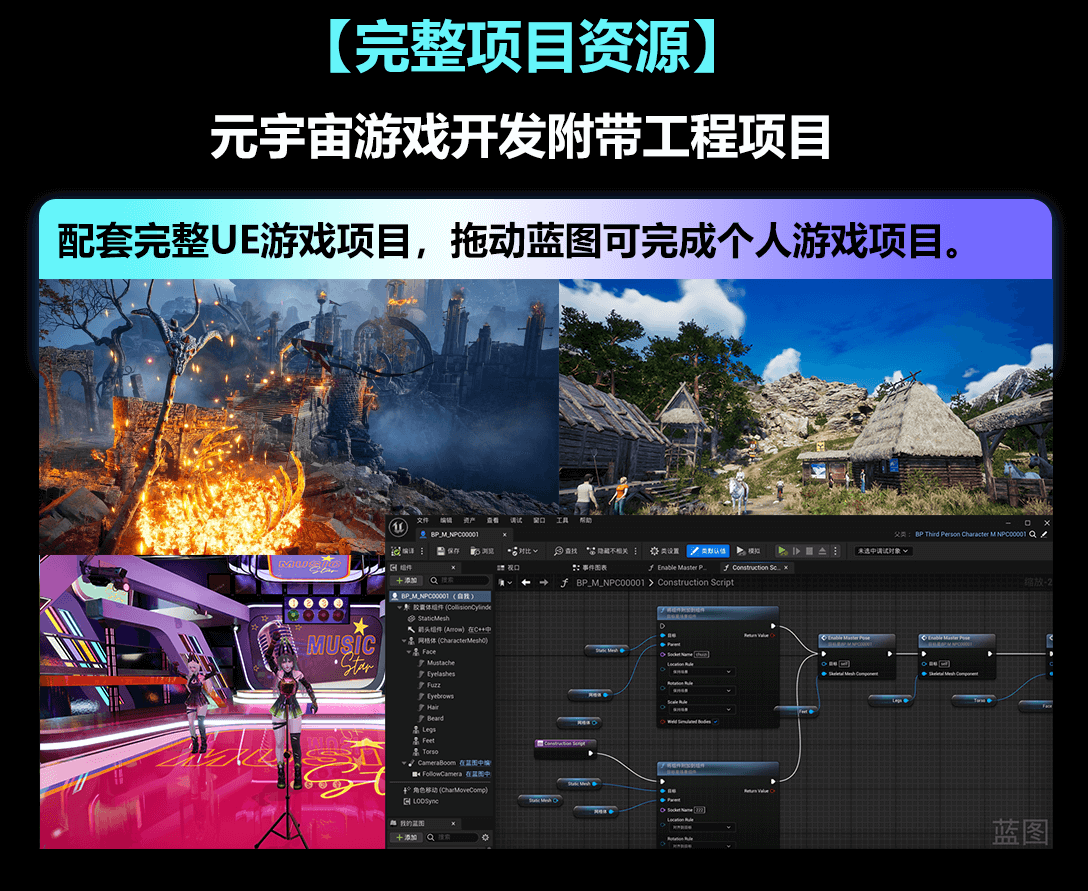This screenshot has width=1088, height=891.
Task: Click the graph forward navigation arrow
Action: point(544,582)
